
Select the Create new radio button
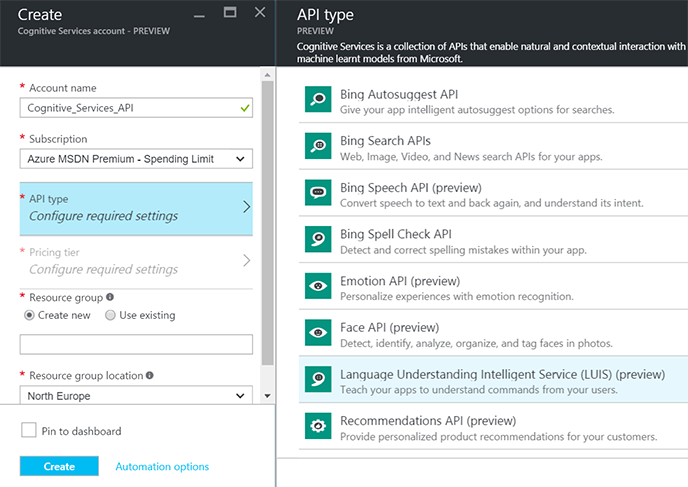(x=29, y=315)
